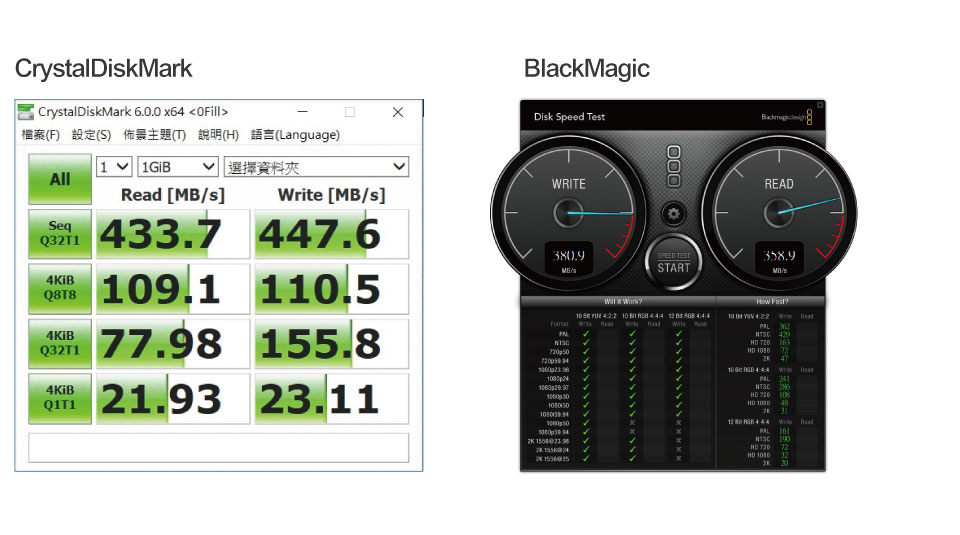Open the 佈景主題(T) menu
Image resolution: width=960 pixels, height=535 pixels.
[154, 135]
